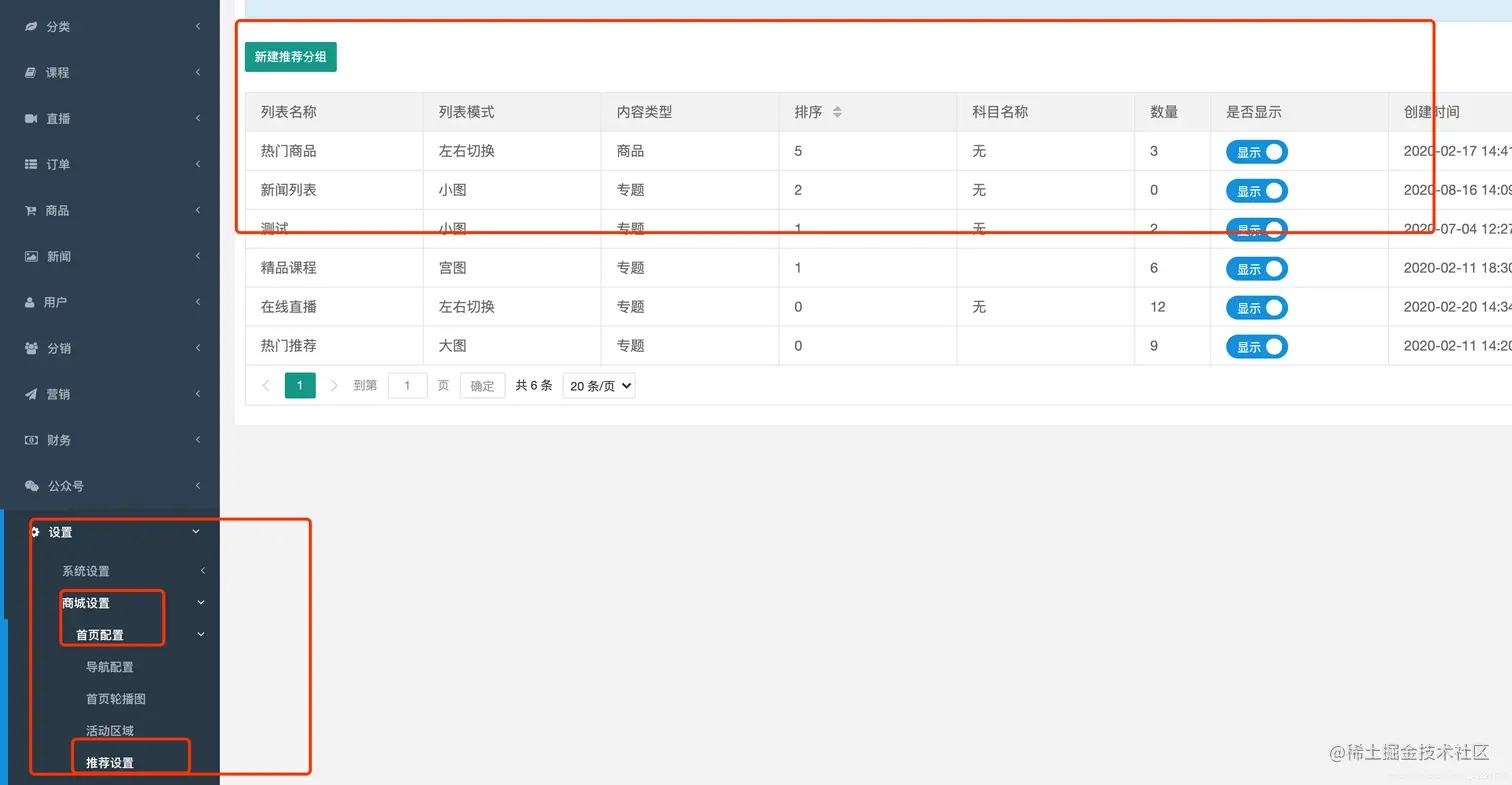Viewport: 1512px width, 785px height.
Task: Click the page number input field
Action: [408, 386]
